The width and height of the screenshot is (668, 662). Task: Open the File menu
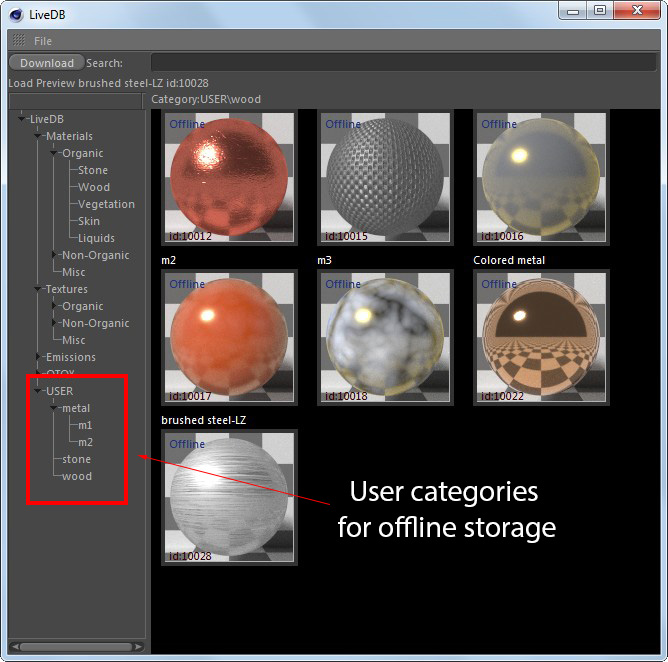pyautogui.click(x=43, y=41)
